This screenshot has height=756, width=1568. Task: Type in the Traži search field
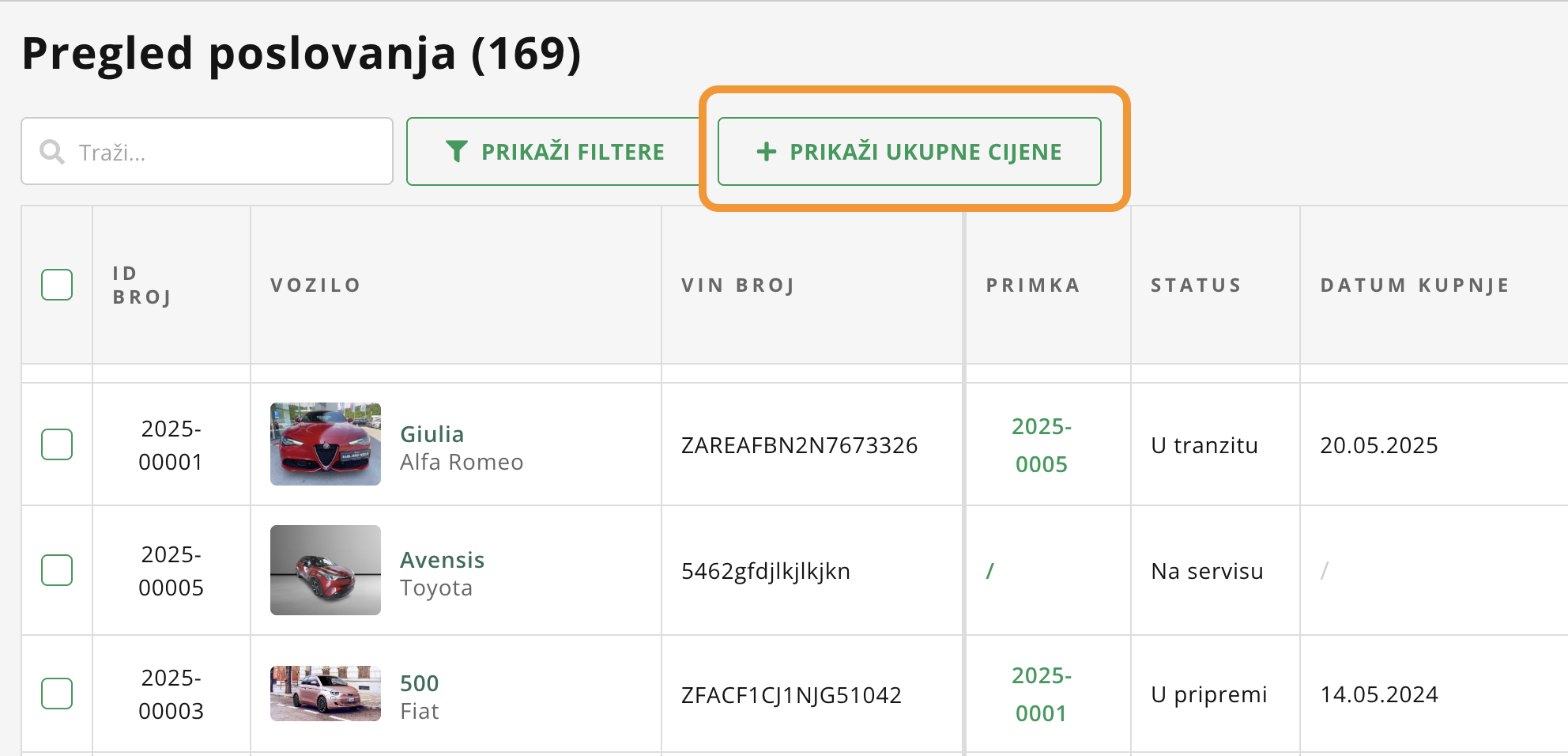pyautogui.click(x=229, y=152)
